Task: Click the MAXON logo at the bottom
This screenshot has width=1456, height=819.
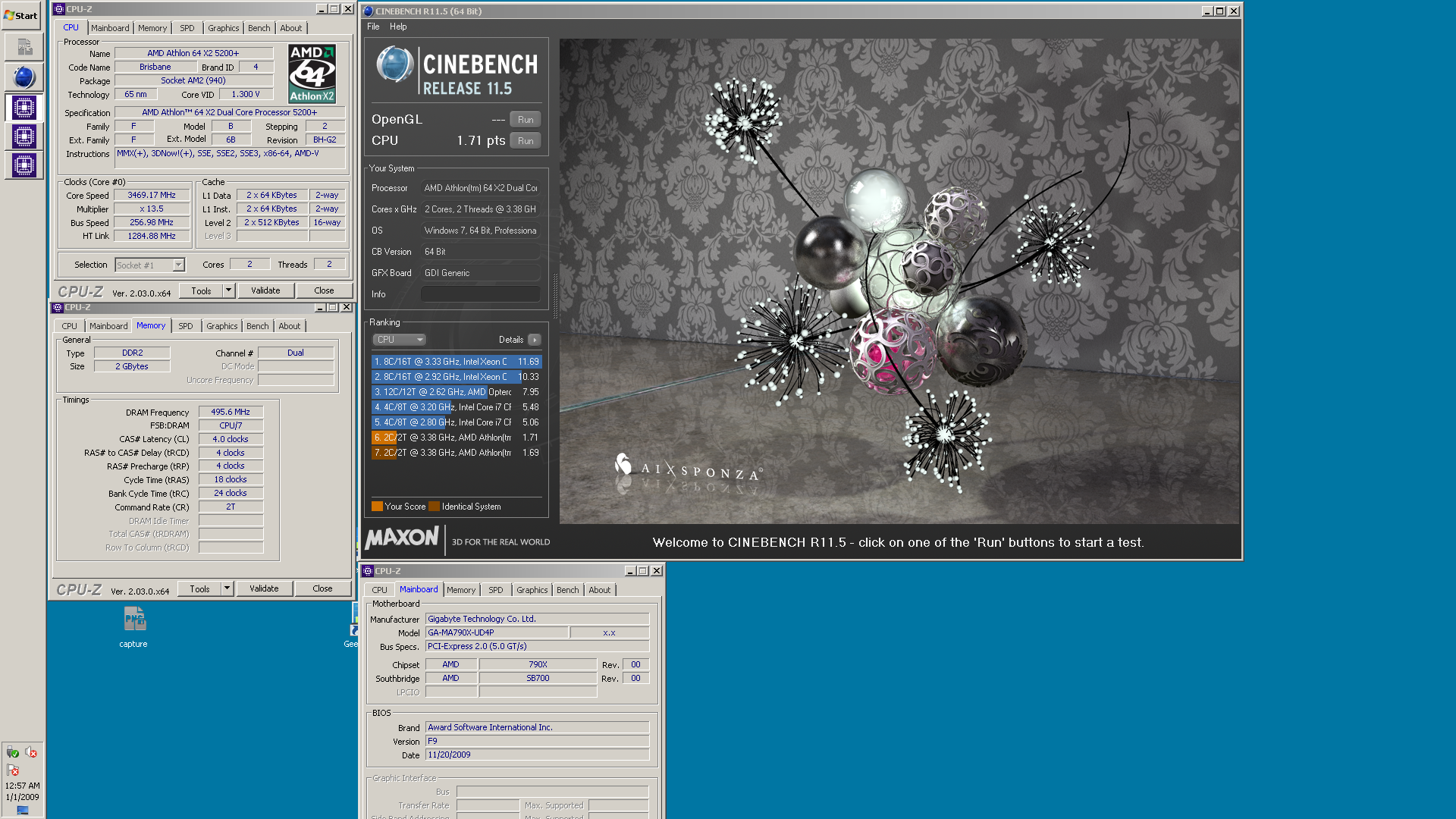Action: [x=402, y=538]
